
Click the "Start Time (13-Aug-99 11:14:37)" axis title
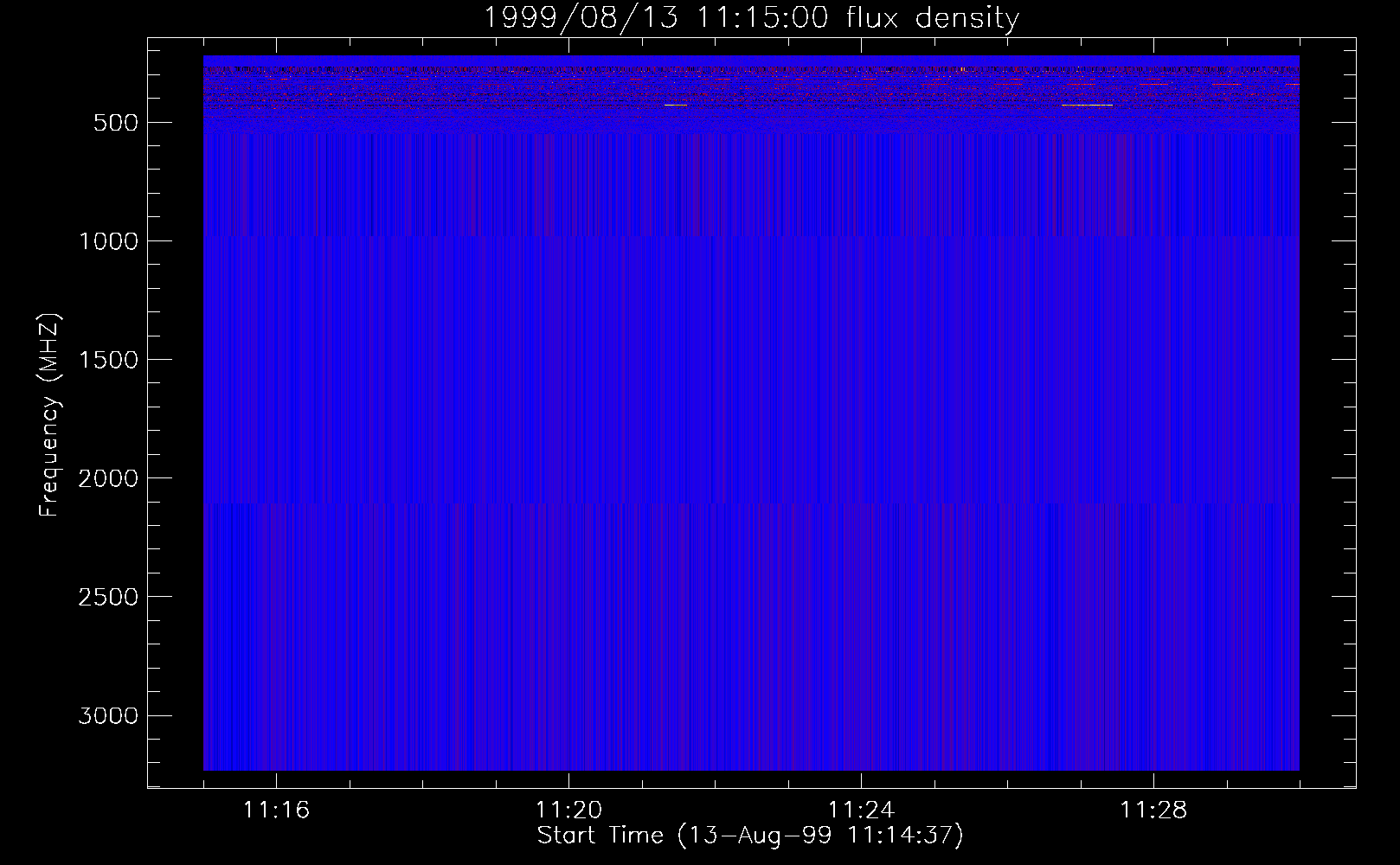click(x=750, y=836)
